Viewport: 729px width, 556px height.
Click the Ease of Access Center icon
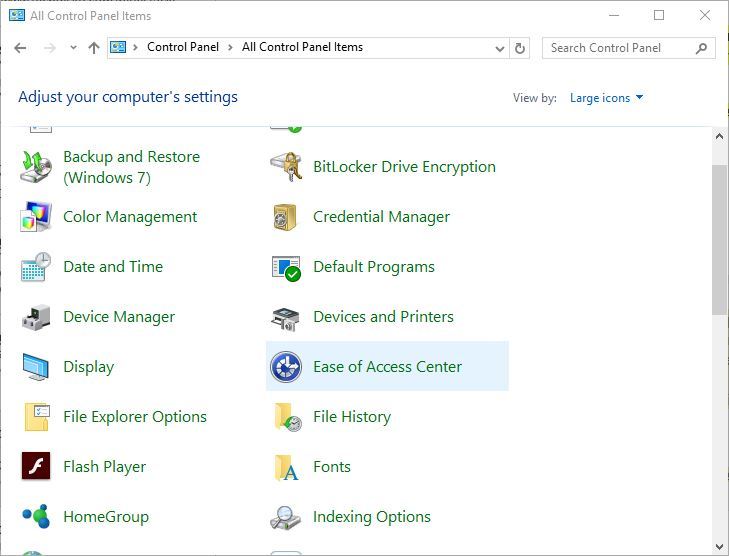click(x=286, y=367)
